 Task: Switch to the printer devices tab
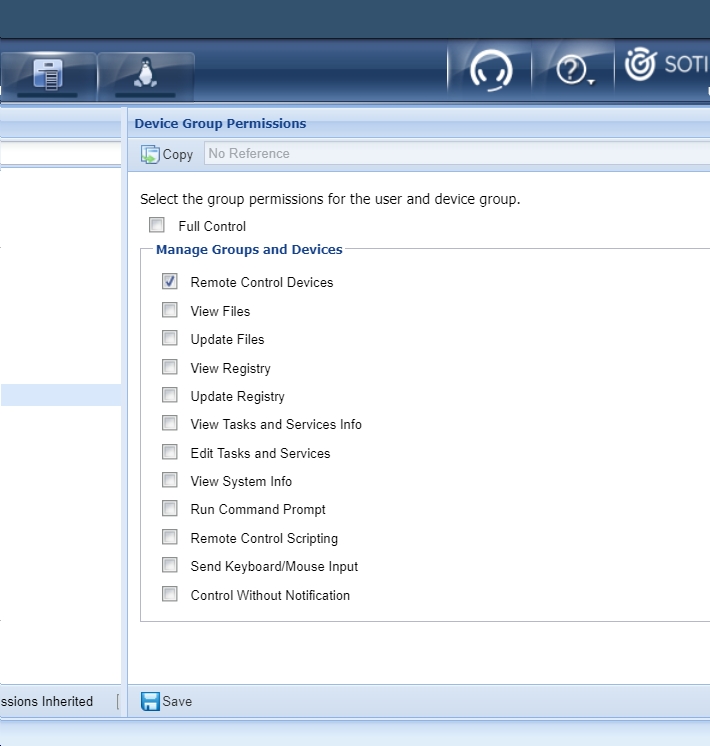[x=48, y=74]
